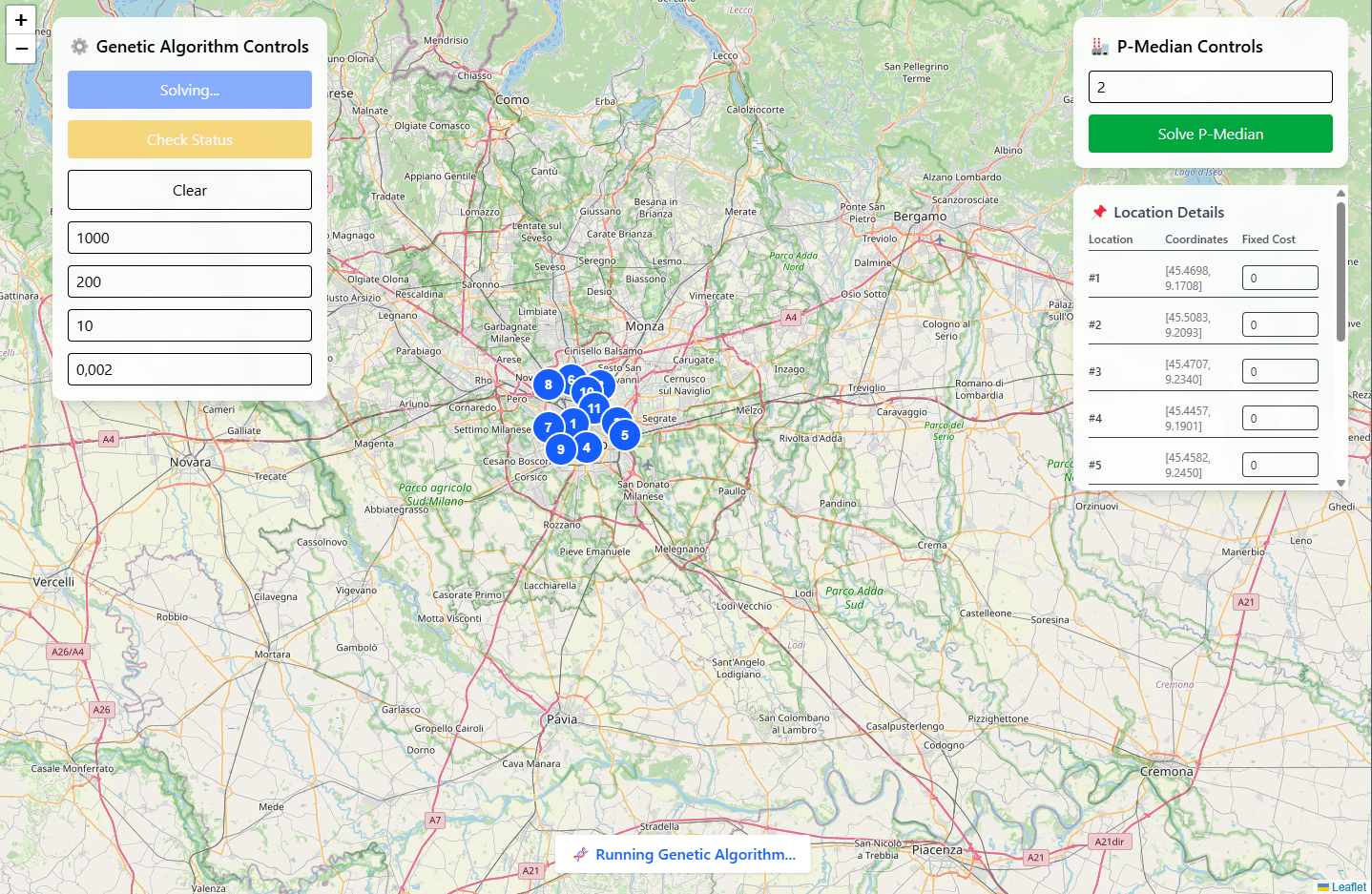The height and width of the screenshot is (894, 1372).
Task: Click Solve P-Median button
Action: pyautogui.click(x=1211, y=134)
